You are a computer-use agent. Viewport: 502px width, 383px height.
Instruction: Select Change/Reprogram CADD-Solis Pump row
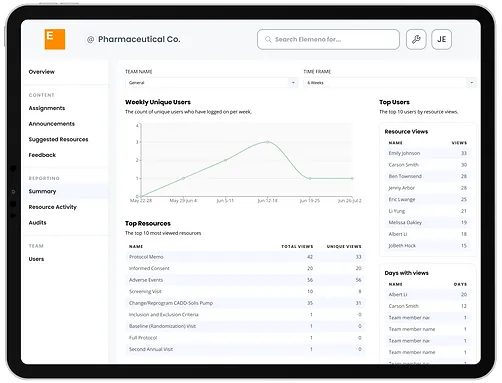pos(245,303)
